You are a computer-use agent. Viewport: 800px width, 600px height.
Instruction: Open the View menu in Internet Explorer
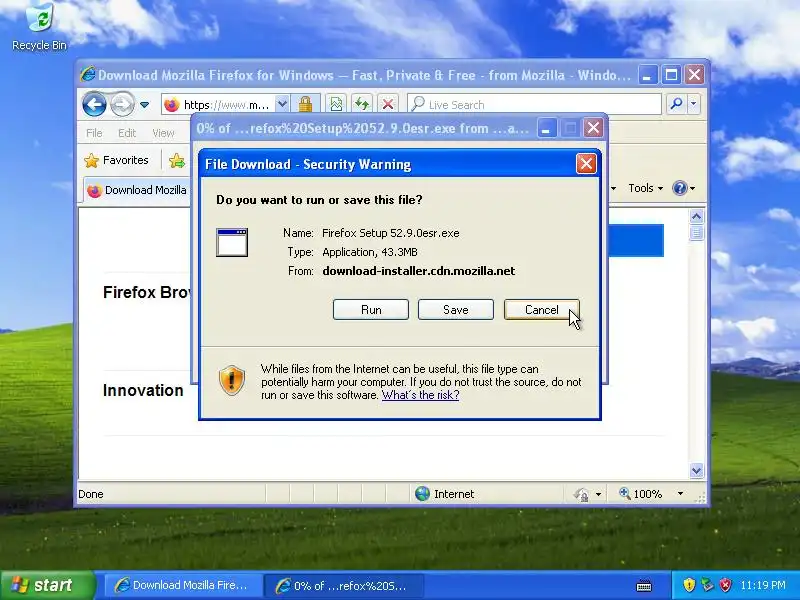[163, 133]
